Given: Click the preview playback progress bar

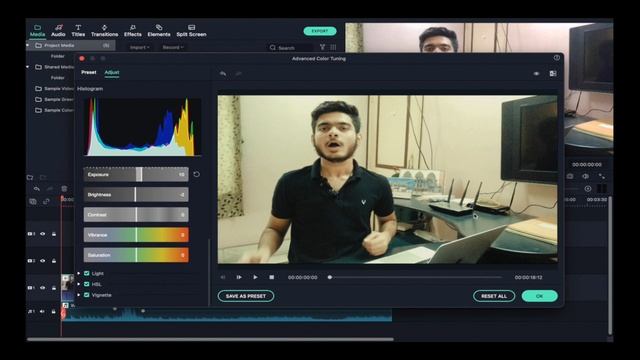Looking at the screenshot, I should click(416, 277).
